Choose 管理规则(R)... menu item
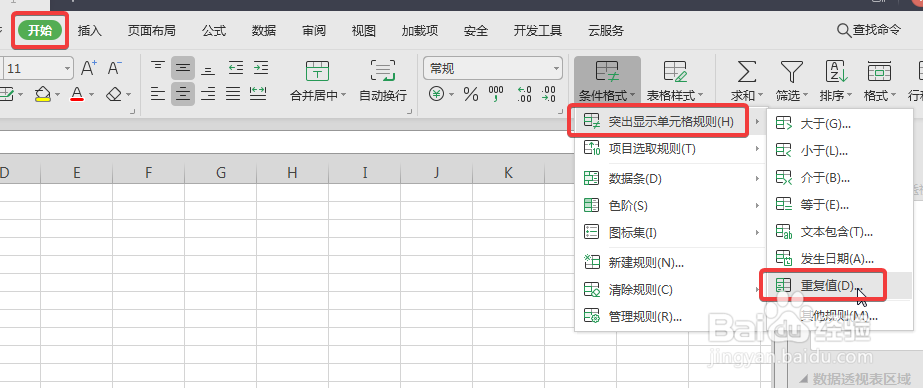 click(670, 317)
